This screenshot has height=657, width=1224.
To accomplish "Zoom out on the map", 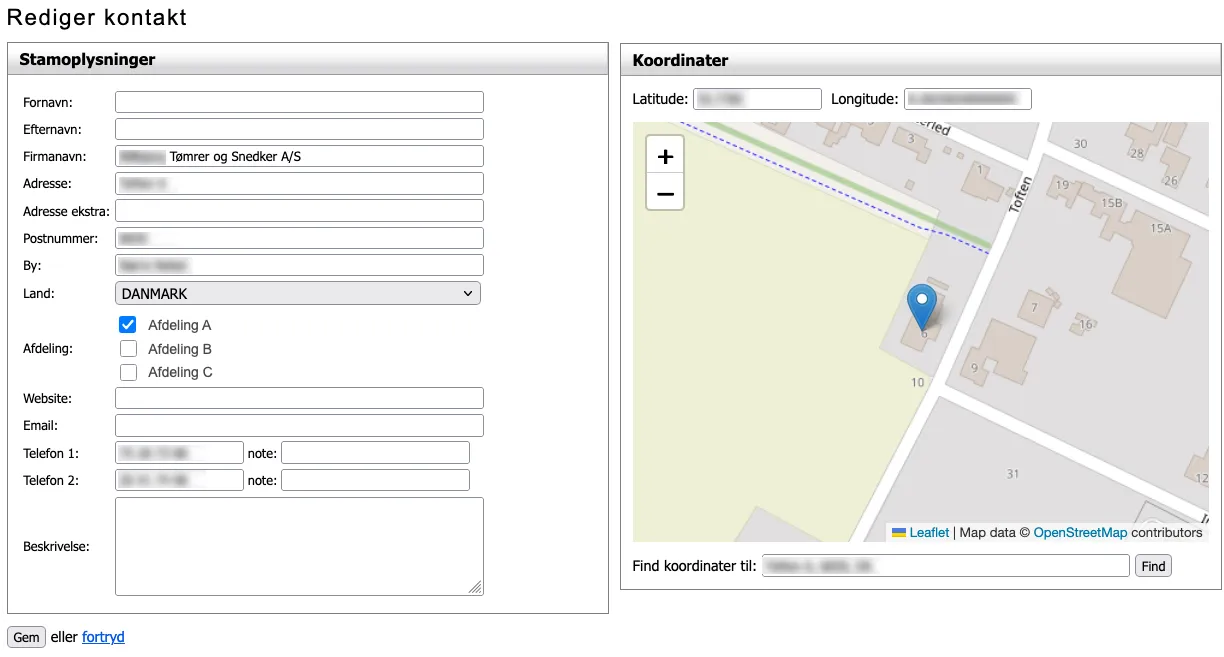I will pyautogui.click(x=665, y=192).
